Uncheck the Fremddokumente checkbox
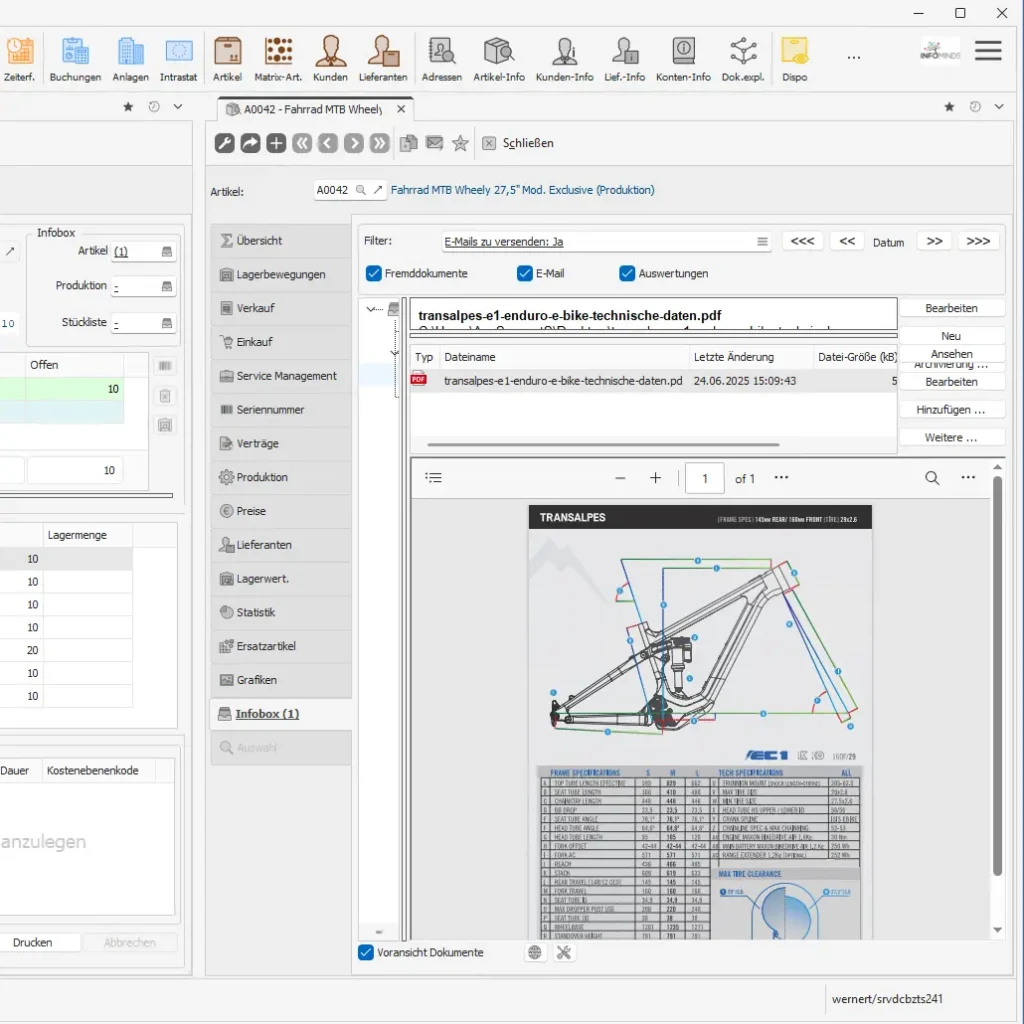This screenshot has width=1024, height=1024. (x=374, y=274)
